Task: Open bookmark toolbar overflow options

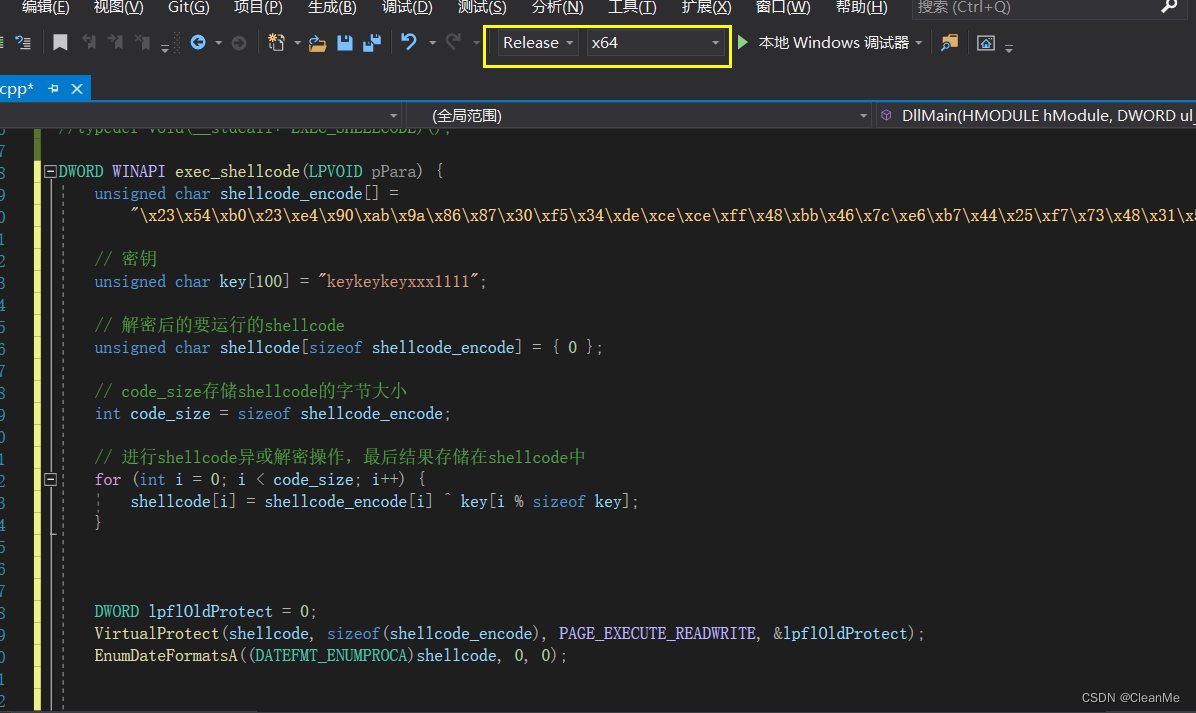Action: (165, 48)
